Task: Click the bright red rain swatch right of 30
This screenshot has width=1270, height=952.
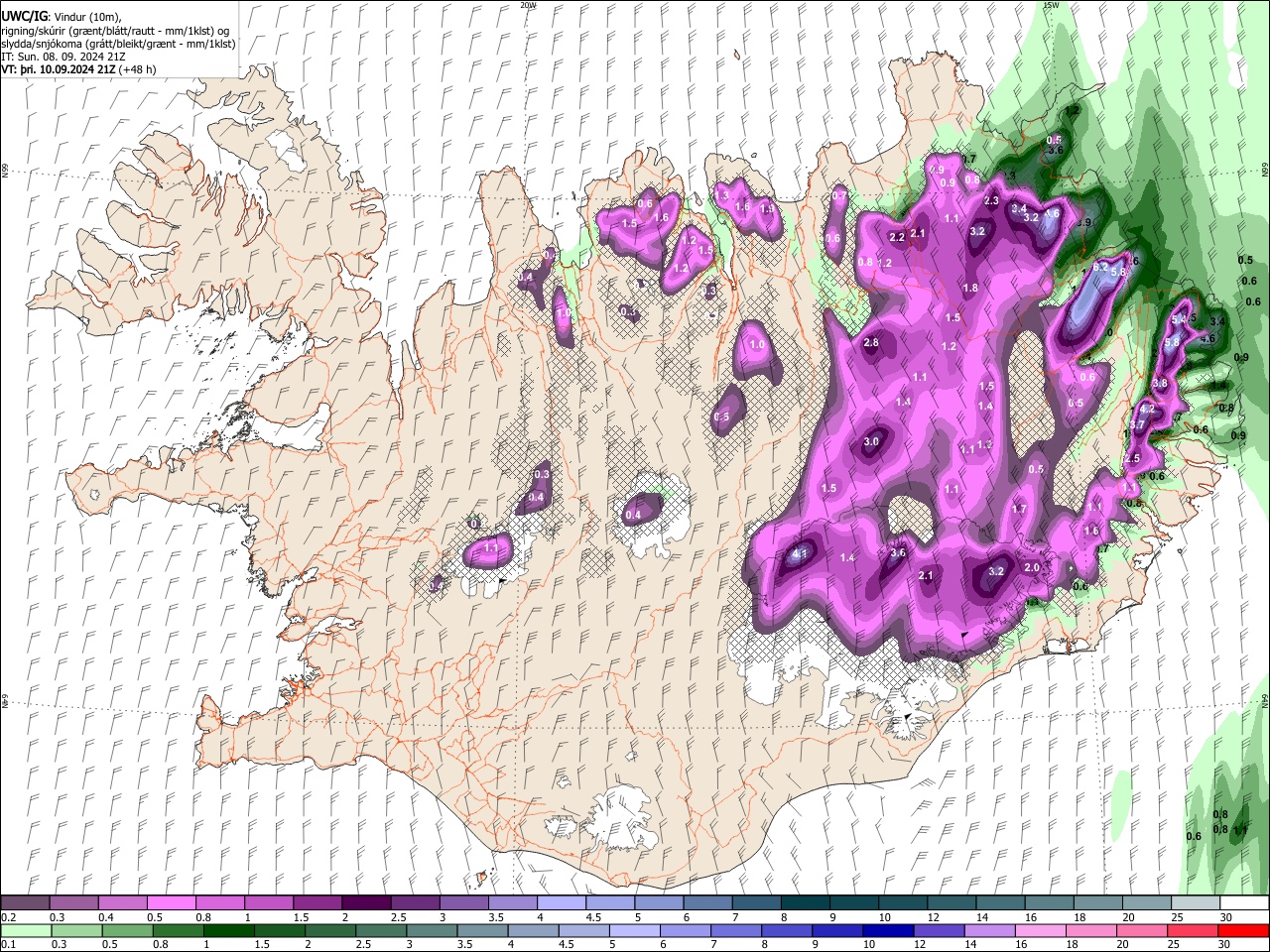Action: pos(1242,930)
